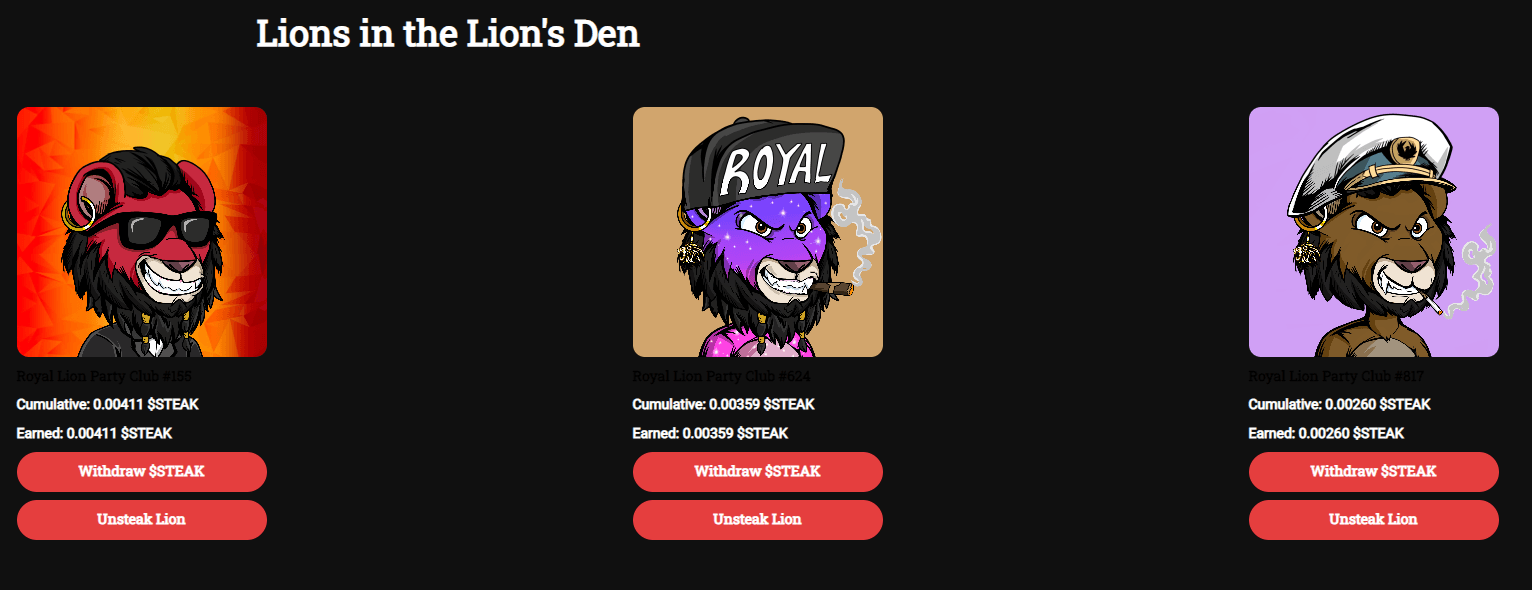This screenshot has height=590, width=1532.
Task: Click the Earned 0.00359 $STEAK line
Action: [x=711, y=434]
